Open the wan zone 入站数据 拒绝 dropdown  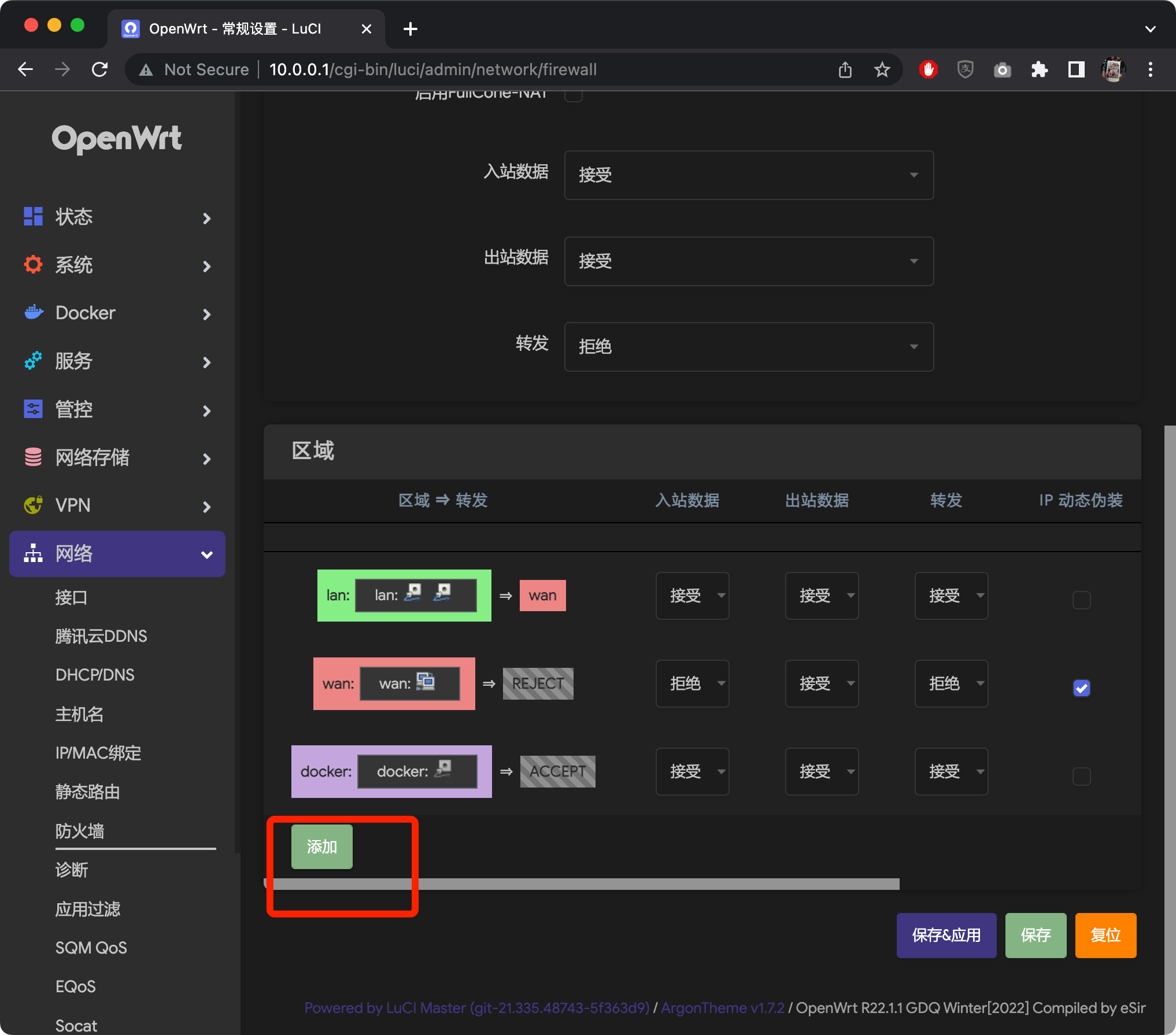[692, 683]
